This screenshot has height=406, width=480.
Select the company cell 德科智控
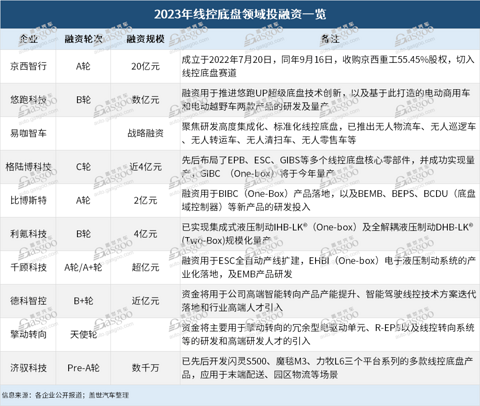click(x=28, y=301)
